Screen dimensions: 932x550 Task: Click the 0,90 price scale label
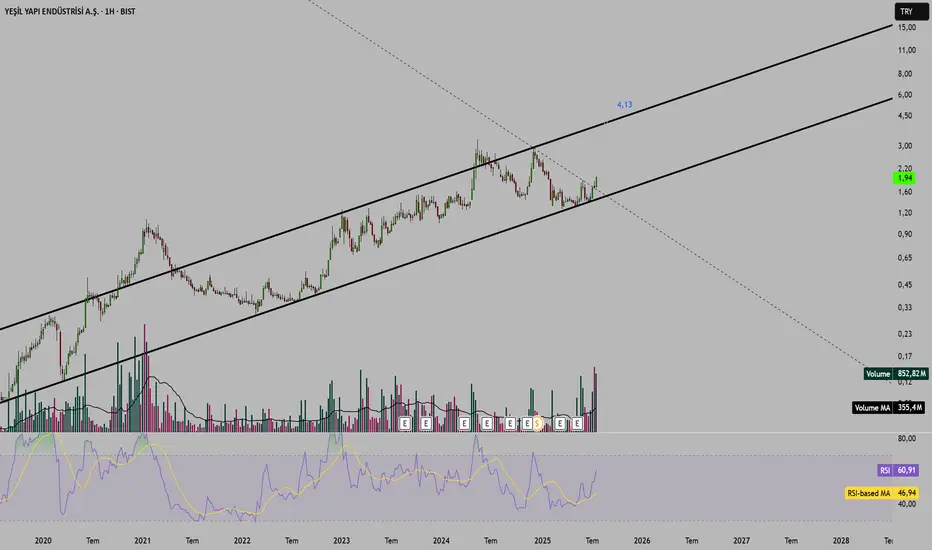point(905,234)
